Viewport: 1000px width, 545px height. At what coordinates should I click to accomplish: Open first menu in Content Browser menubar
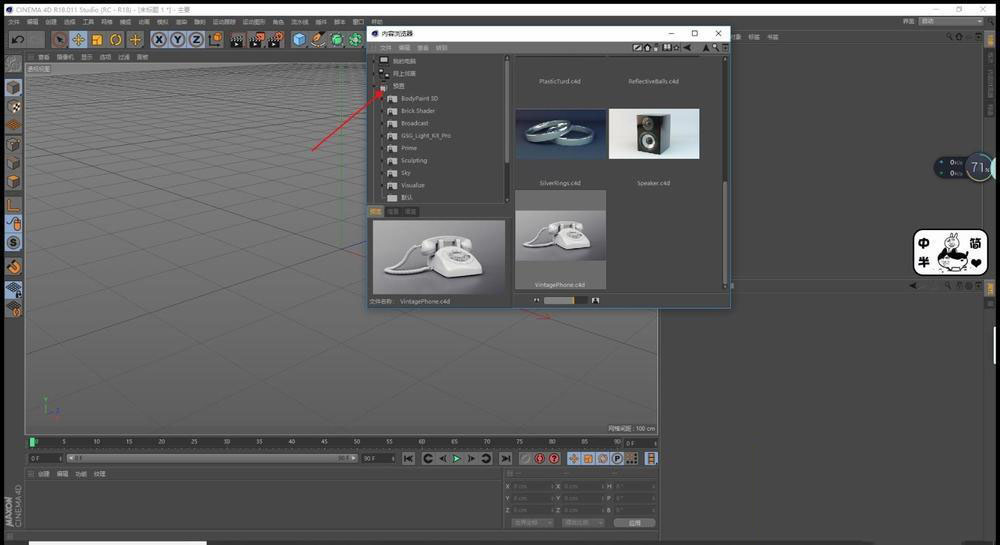pyautogui.click(x=385, y=48)
